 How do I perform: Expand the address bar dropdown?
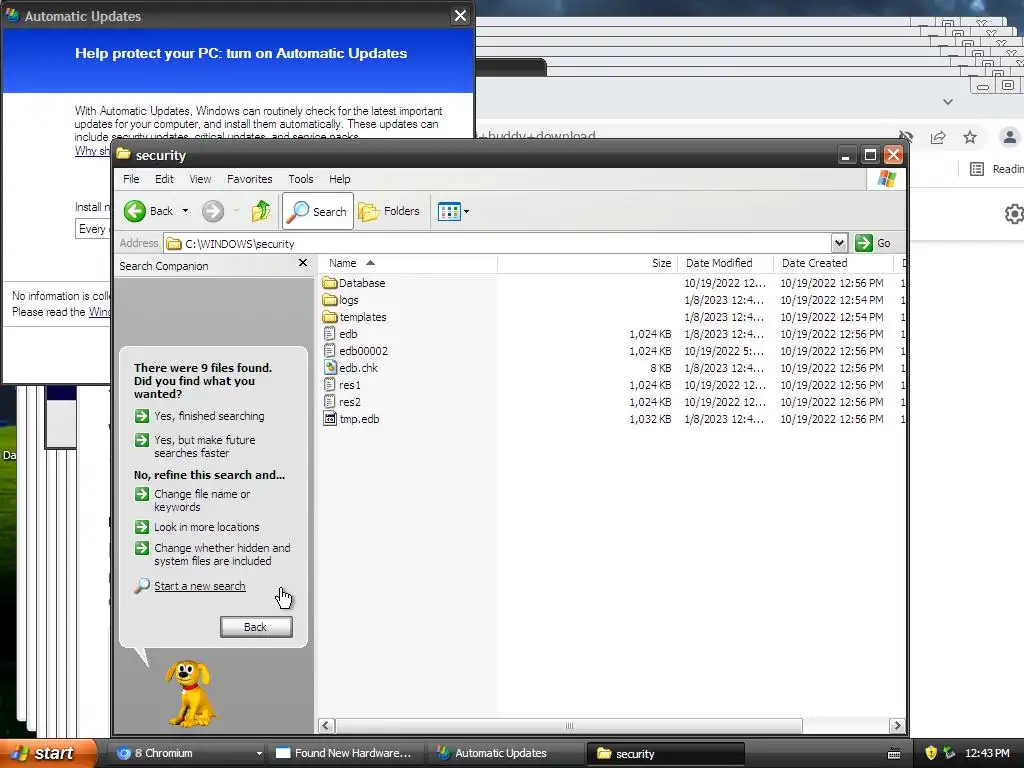click(x=839, y=243)
